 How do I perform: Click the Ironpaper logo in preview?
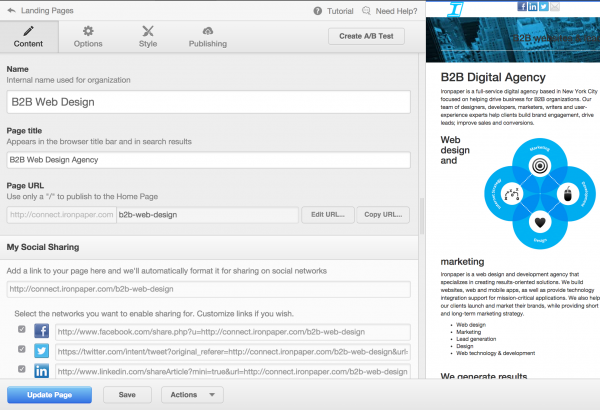coord(455,9)
